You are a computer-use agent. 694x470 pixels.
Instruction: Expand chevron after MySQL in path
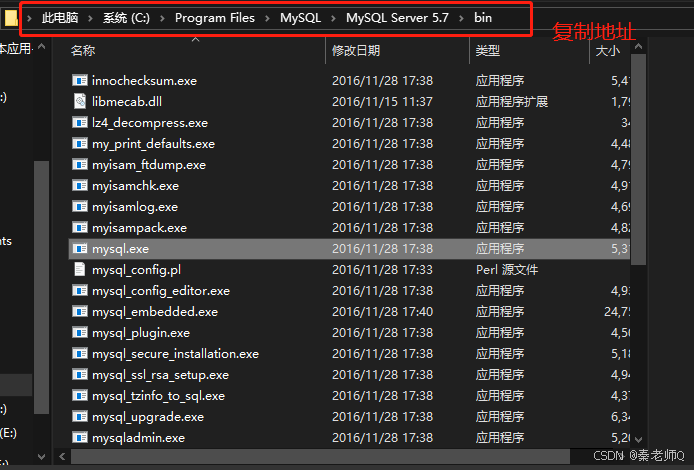(x=333, y=18)
